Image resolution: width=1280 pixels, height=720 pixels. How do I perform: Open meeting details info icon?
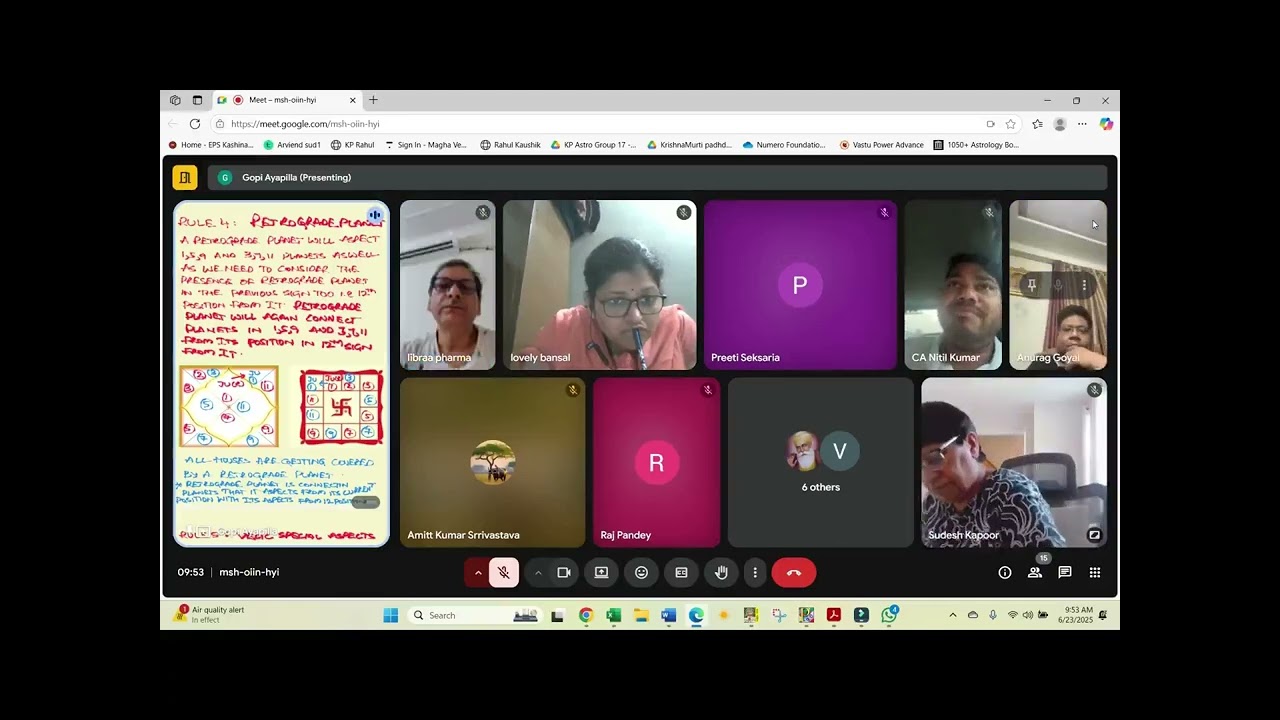(x=1005, y=573)
